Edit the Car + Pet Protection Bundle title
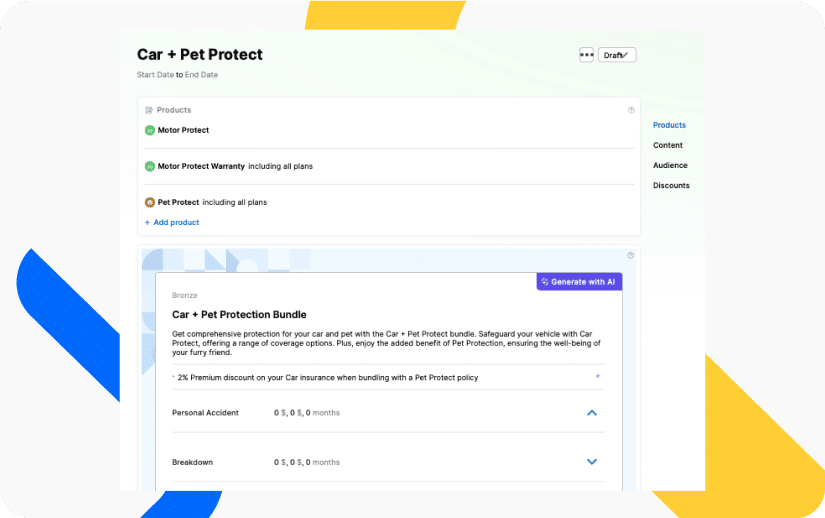The width and height of the screenshot is (825, 518). pos(239,314)
